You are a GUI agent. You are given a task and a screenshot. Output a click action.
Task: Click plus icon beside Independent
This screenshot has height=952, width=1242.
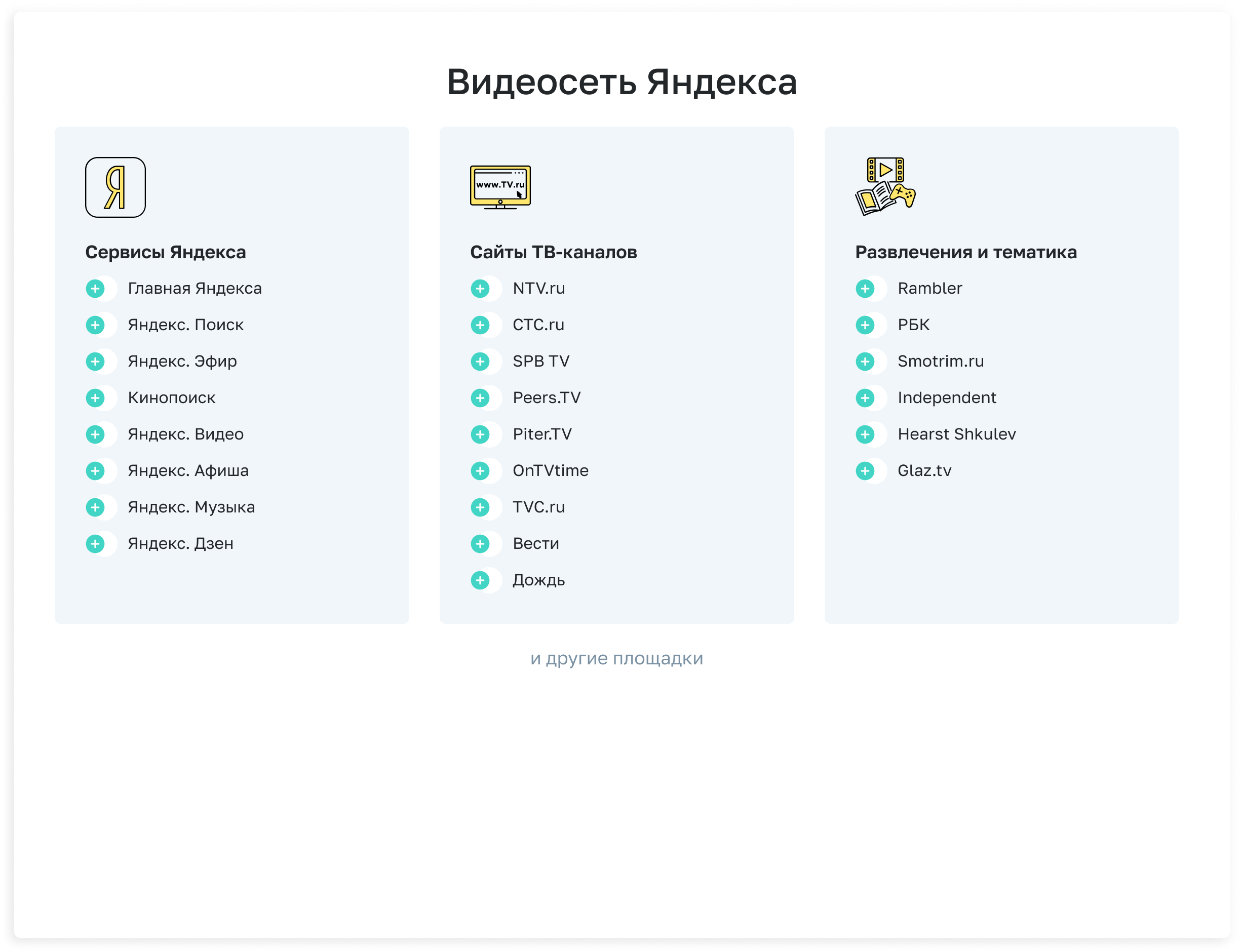click(865, 398)
